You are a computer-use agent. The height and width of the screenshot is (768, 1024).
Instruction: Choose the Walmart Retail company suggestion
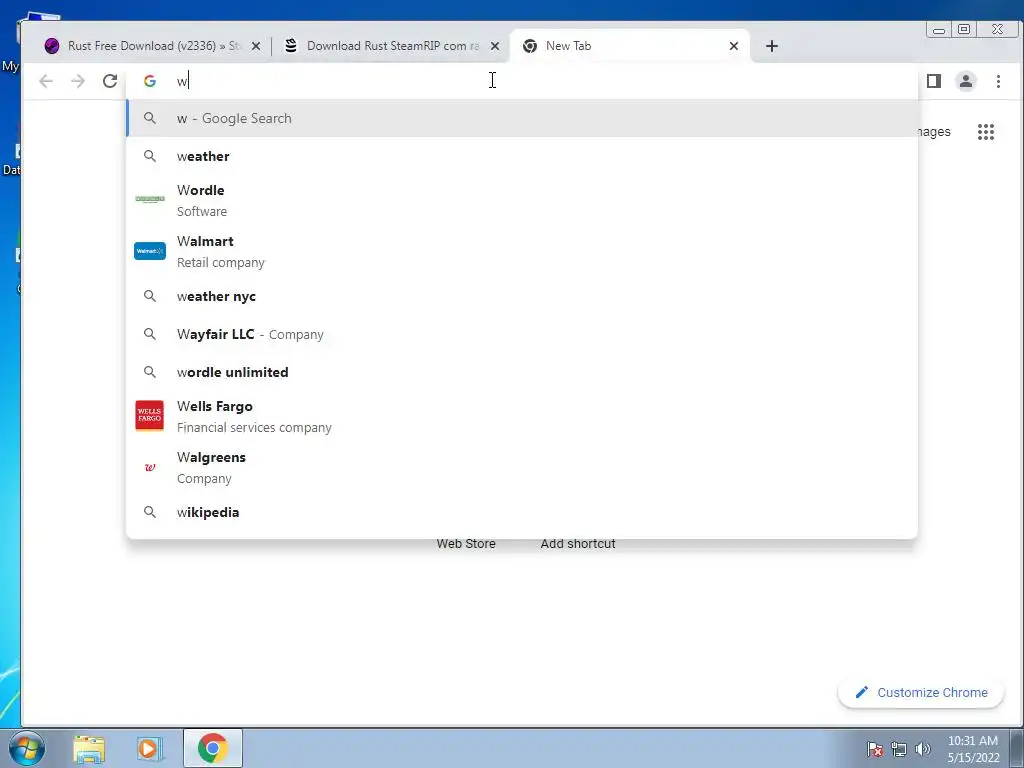pos(522,251)
